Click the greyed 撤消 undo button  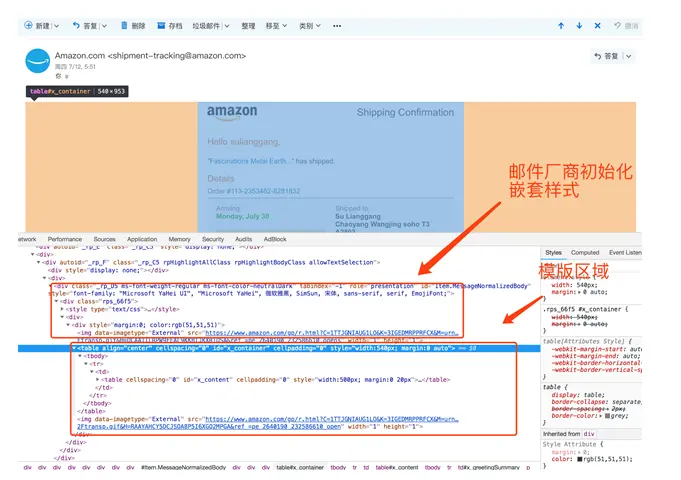coord(626,26)
